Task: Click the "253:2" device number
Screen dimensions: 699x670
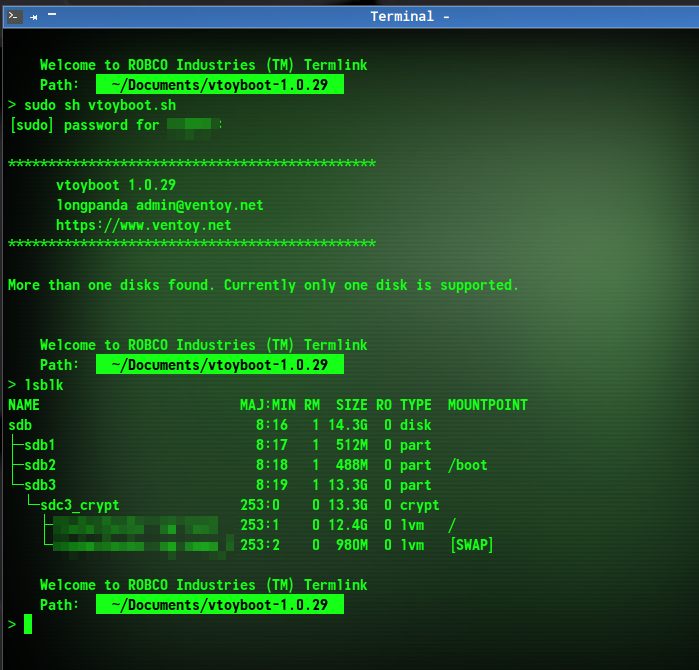Action: (x=260, y=545)
